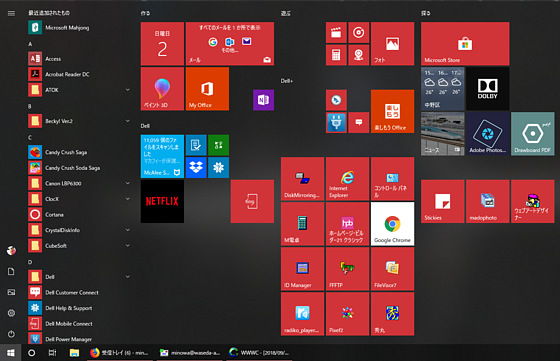
Task: Open Settings gear in Start sidebar
Action: (x=11, y=313)
